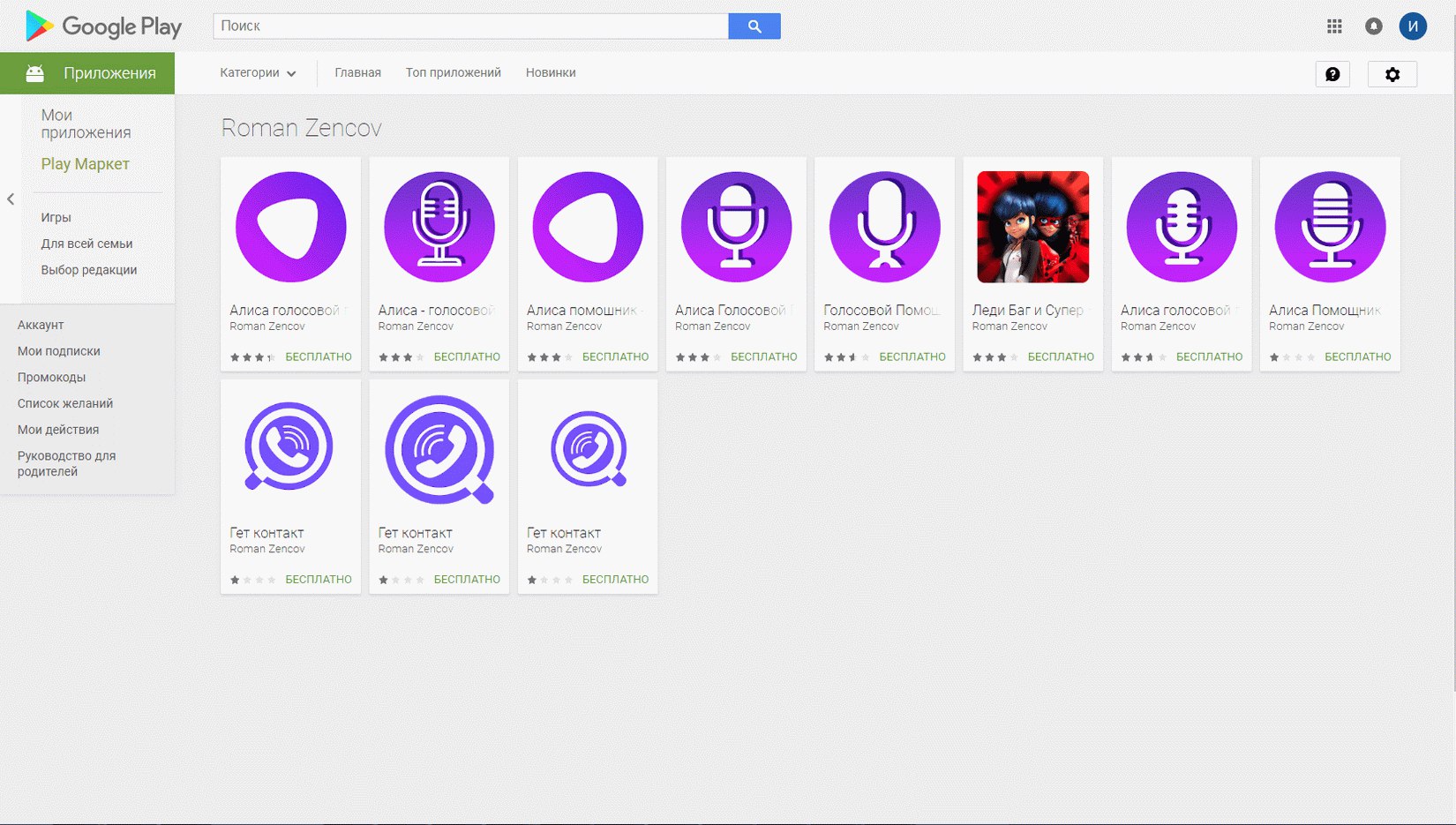The width and height of the screenshot is (1456, 825).
Task: Expand the Категории dropdown
Action: point(258,73)
